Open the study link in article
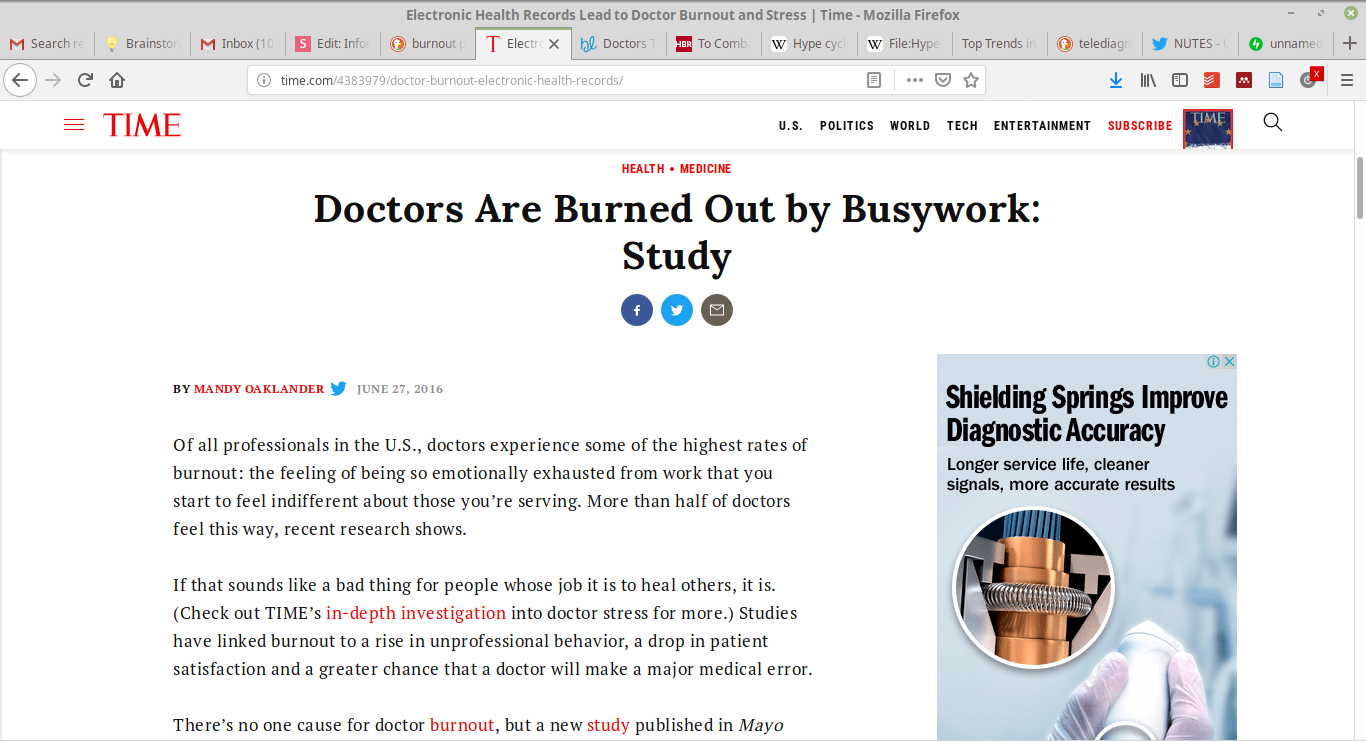This screenshot has height=741, width=1366. point(608,725)
